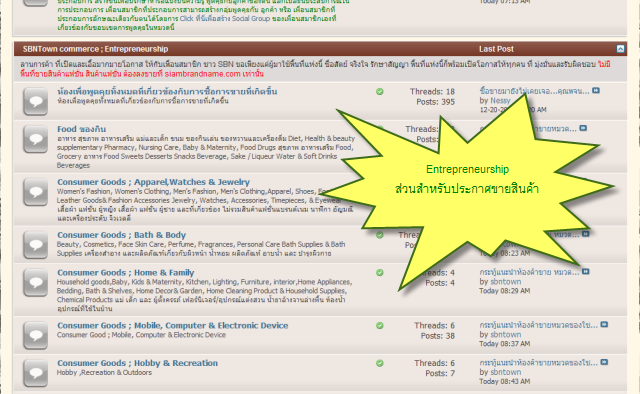Open Consumer Goods ; Bath & Body forum
Viewport: 640px width, 394px height.
coord(121,235)
